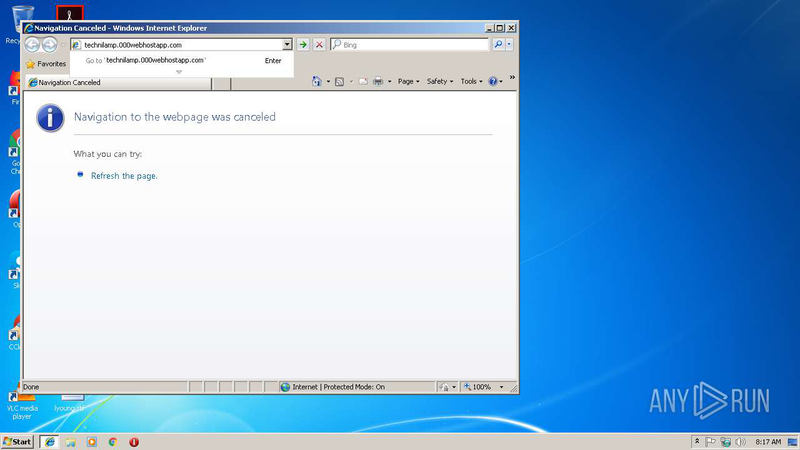Open Favorites star button
800x450 pixels.
tap(46, 63)
